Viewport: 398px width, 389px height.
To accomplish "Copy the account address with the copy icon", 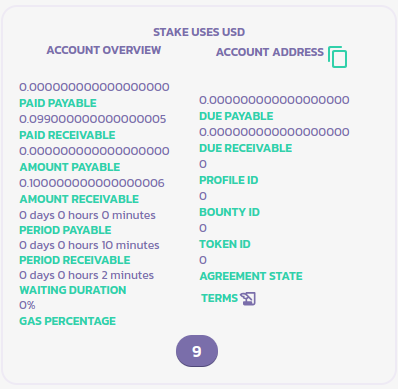I will coord(337,57).
